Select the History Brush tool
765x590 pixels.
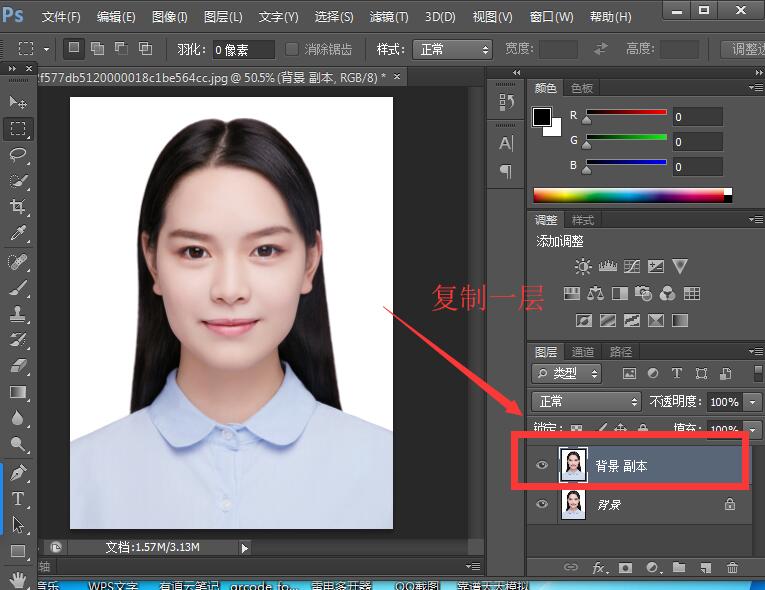(x=18, y=340)
